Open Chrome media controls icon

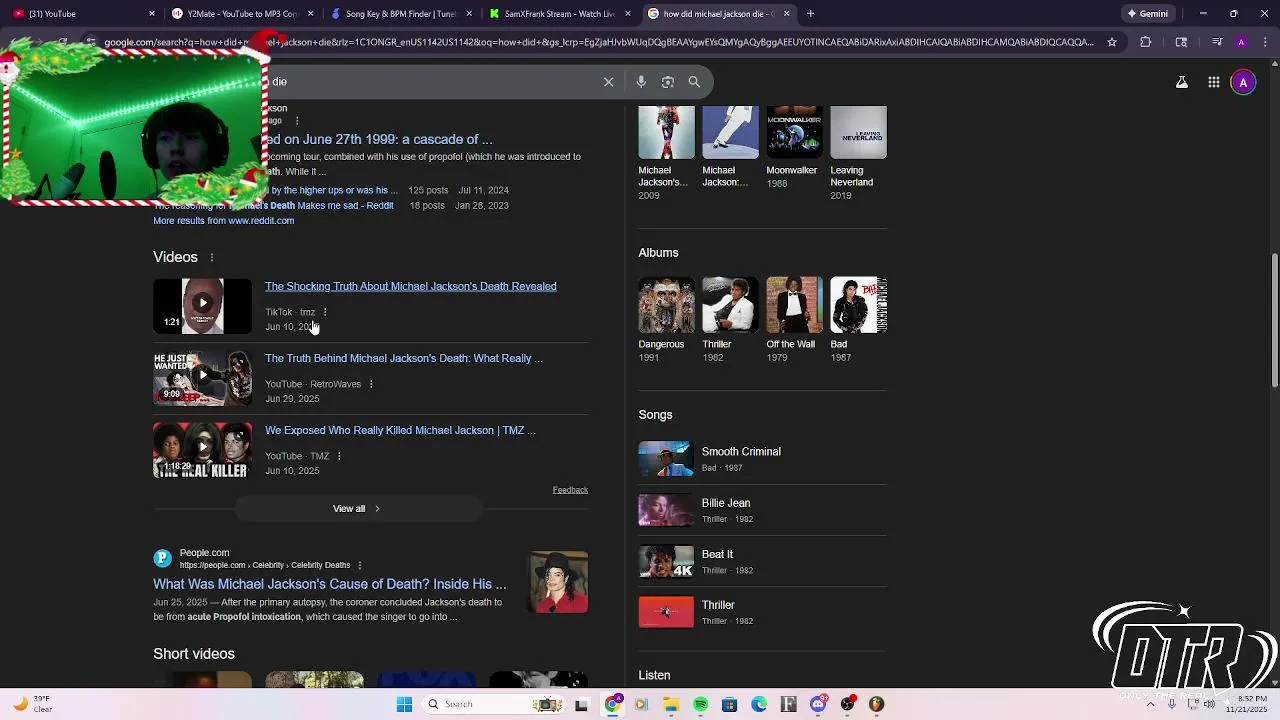(1217, 42)
